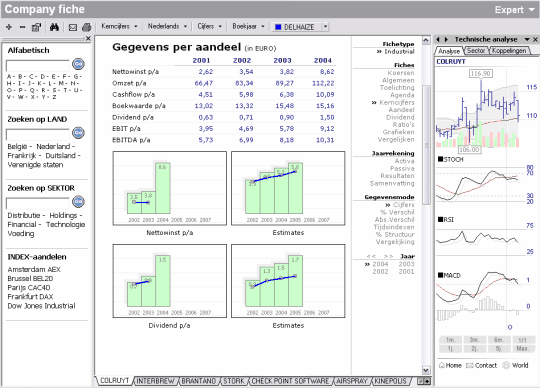Click the Zoeken op LAND input field
Screen dimensions: 540x388
pos(38,134)
